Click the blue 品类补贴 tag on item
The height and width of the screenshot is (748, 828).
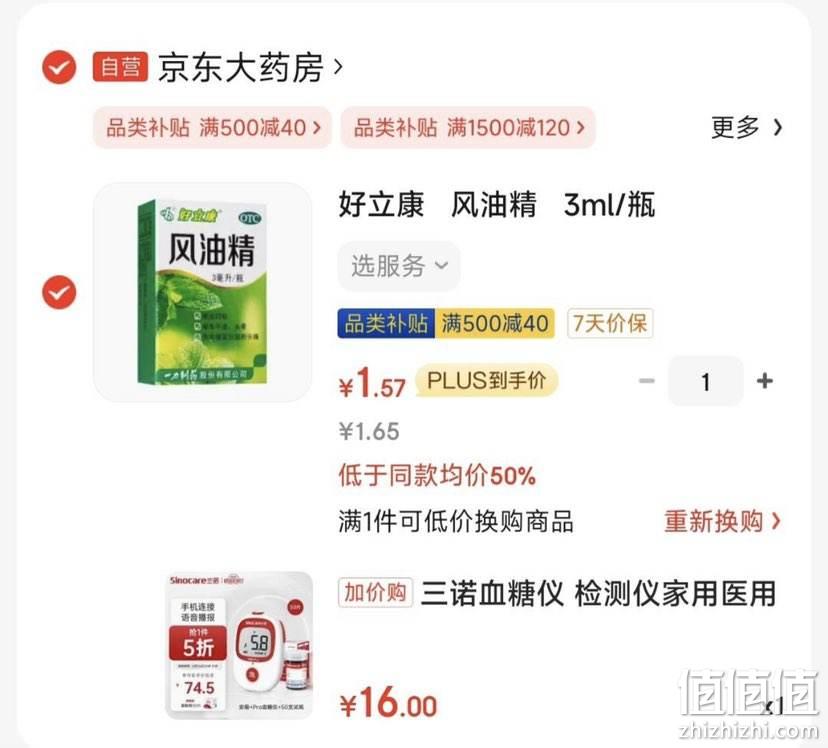coord(386,323)
